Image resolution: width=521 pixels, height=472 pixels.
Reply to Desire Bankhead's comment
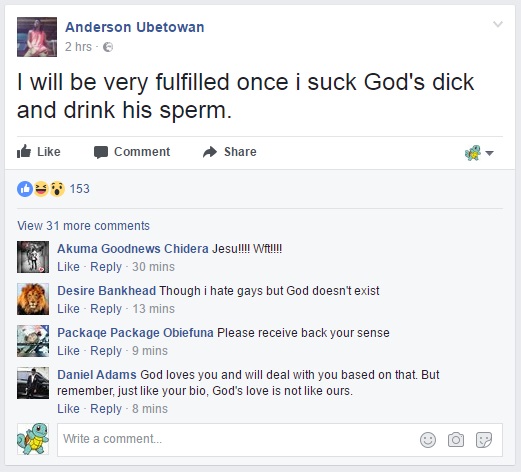106,309
